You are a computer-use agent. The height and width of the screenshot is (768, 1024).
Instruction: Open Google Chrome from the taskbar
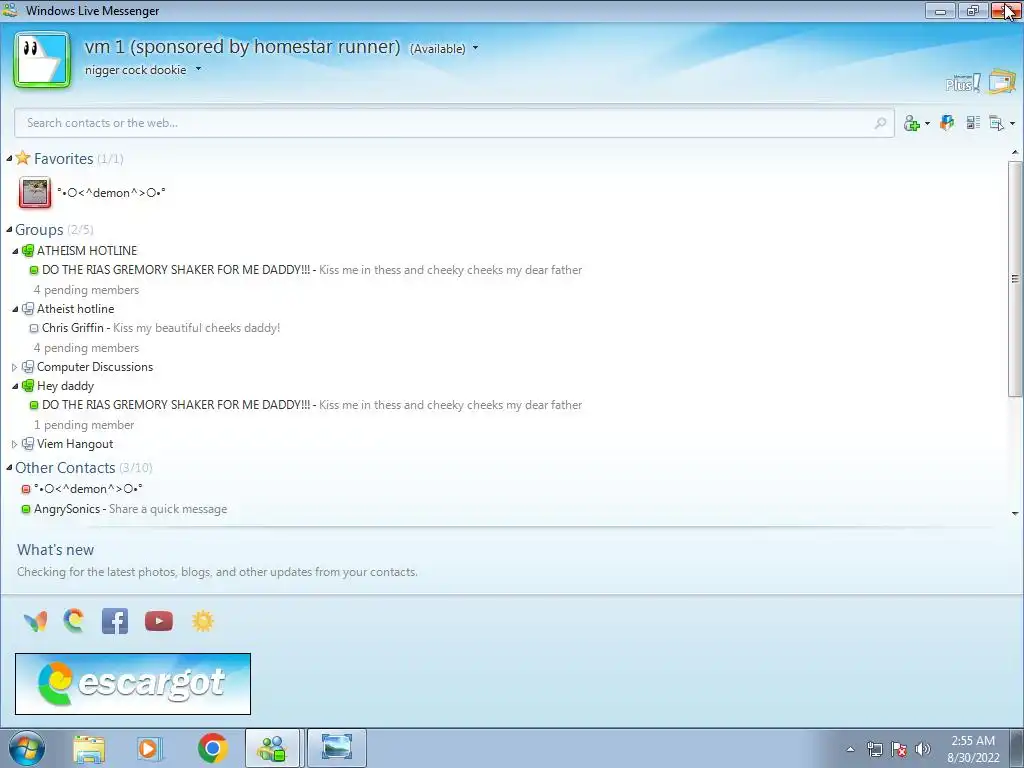[x=212, y=748]
